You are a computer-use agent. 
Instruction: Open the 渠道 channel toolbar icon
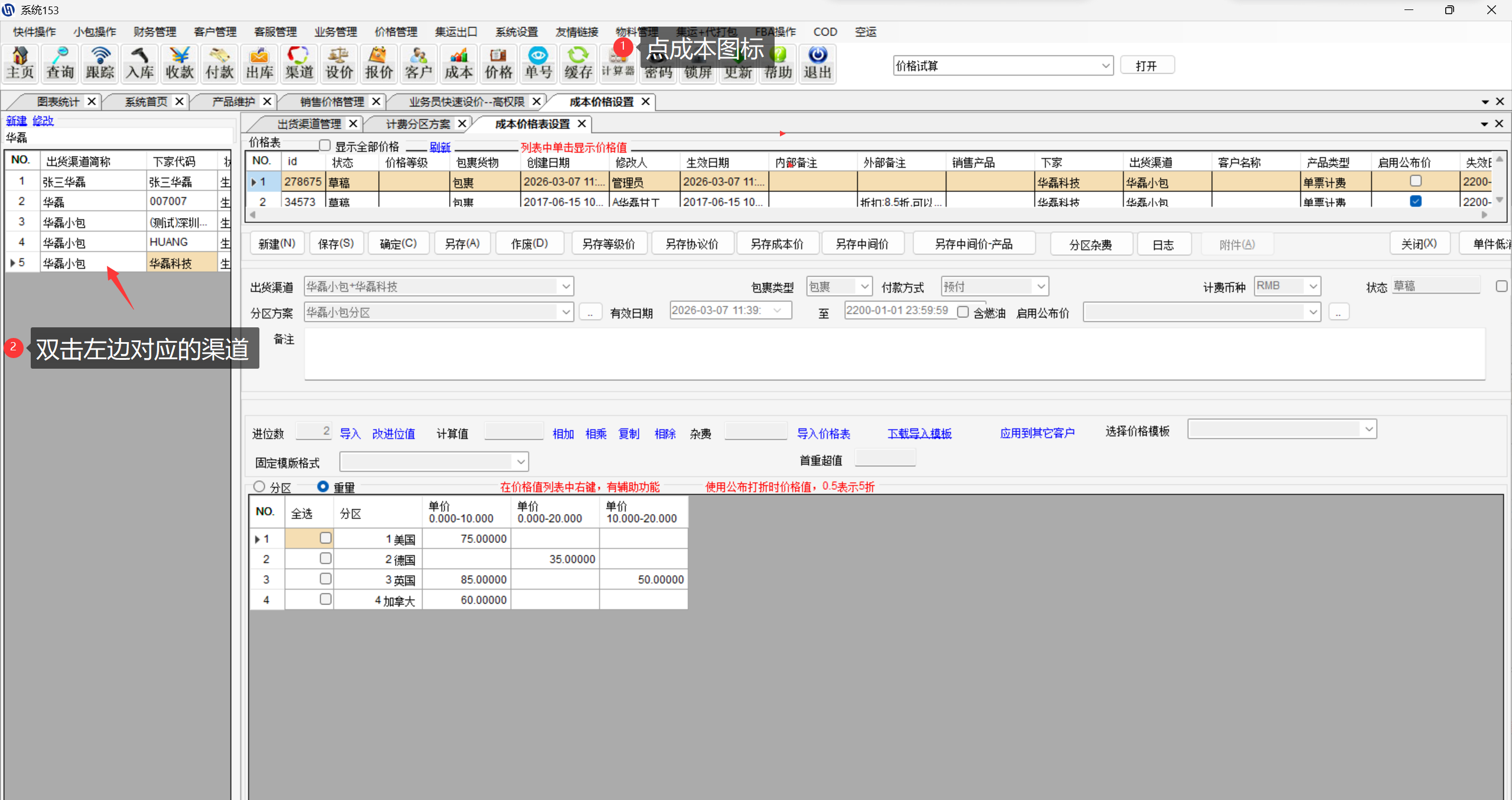tap(299, 63)
